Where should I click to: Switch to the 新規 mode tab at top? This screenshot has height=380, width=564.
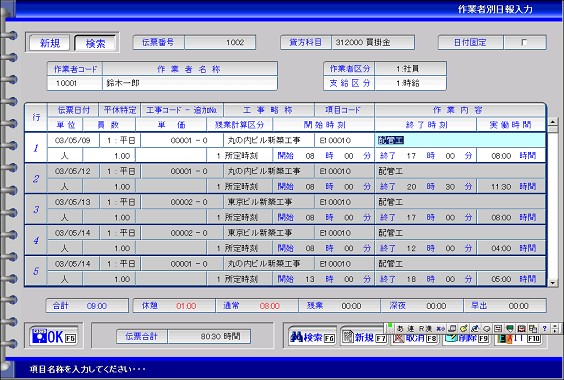coord(50,43)
